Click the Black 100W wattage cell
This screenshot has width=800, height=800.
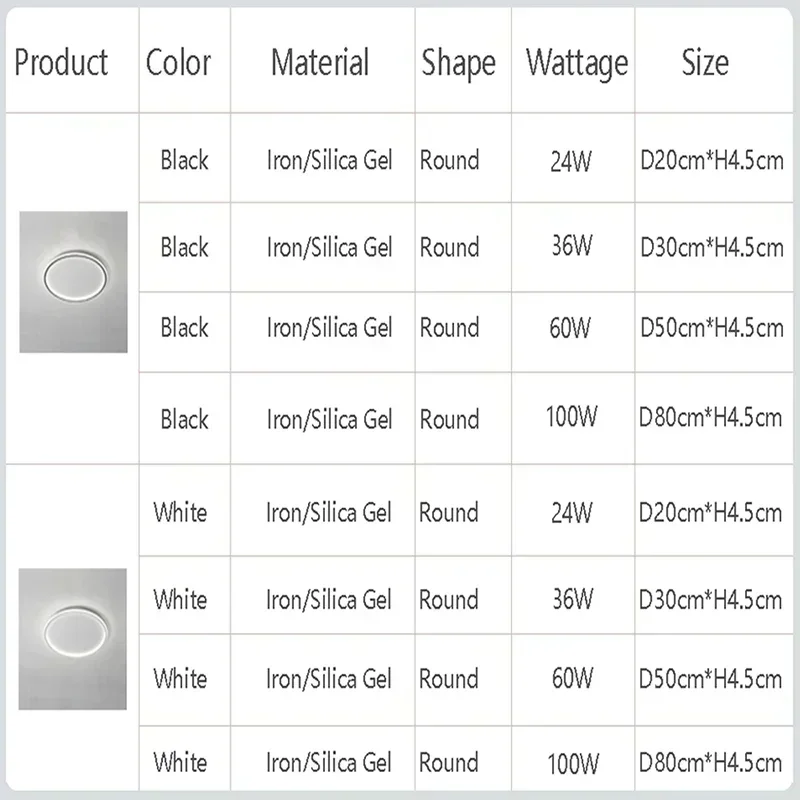pos(571,416)
